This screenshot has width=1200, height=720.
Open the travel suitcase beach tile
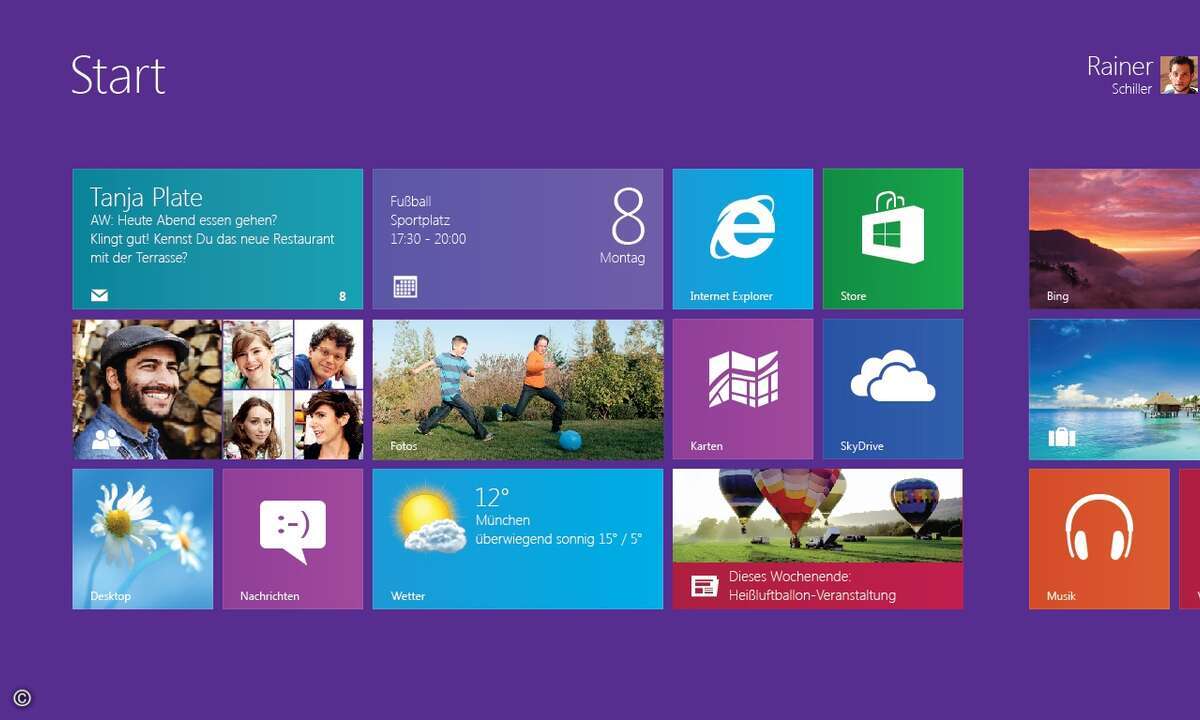point(1114,389)
